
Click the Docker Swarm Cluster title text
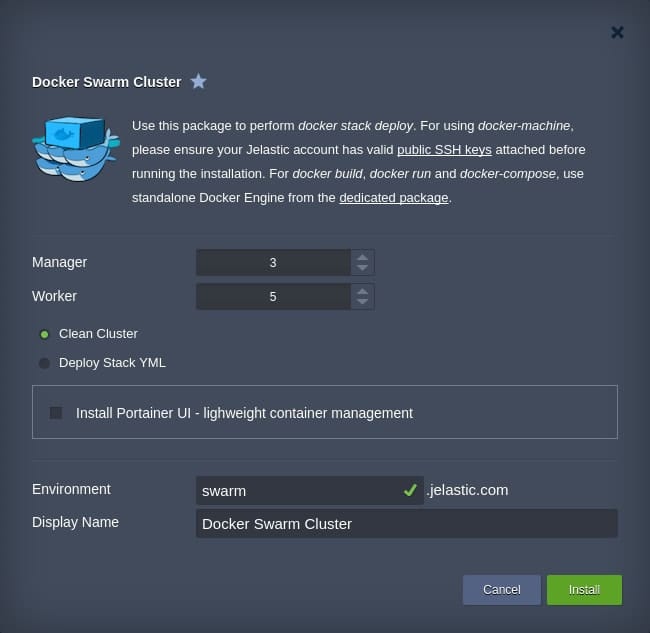pyautogui.click(x=107, y=82)
